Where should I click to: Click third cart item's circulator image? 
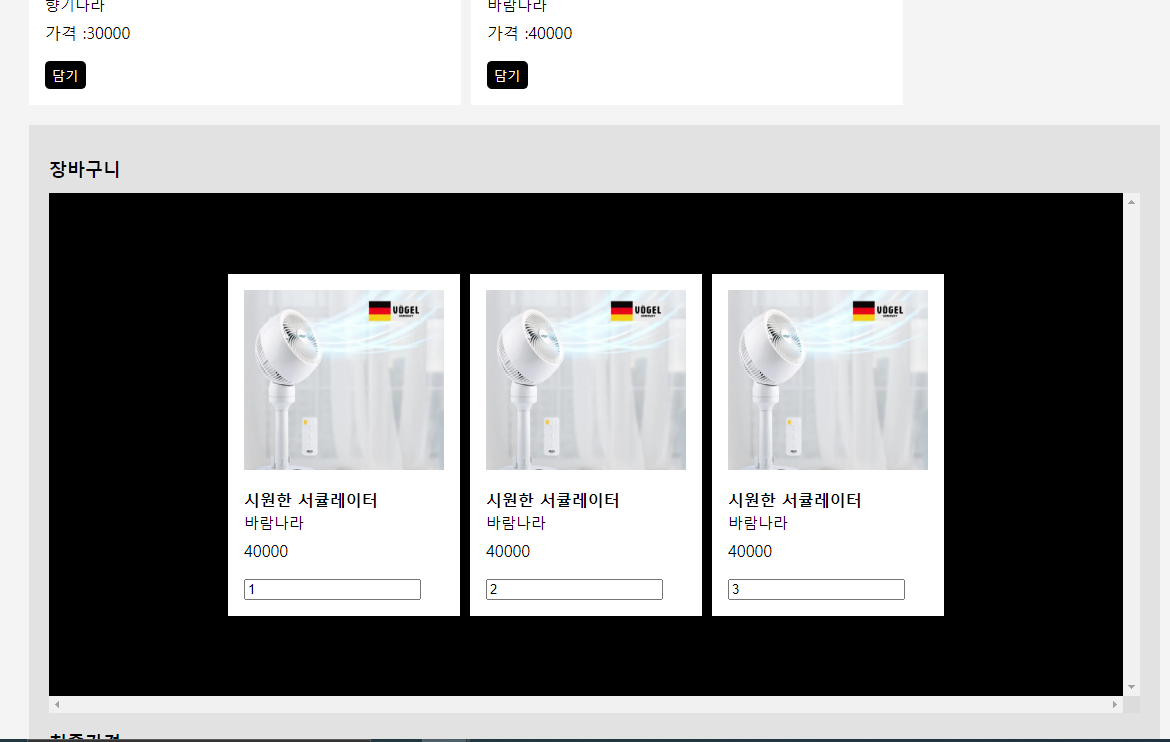click(x=828, y=380)
